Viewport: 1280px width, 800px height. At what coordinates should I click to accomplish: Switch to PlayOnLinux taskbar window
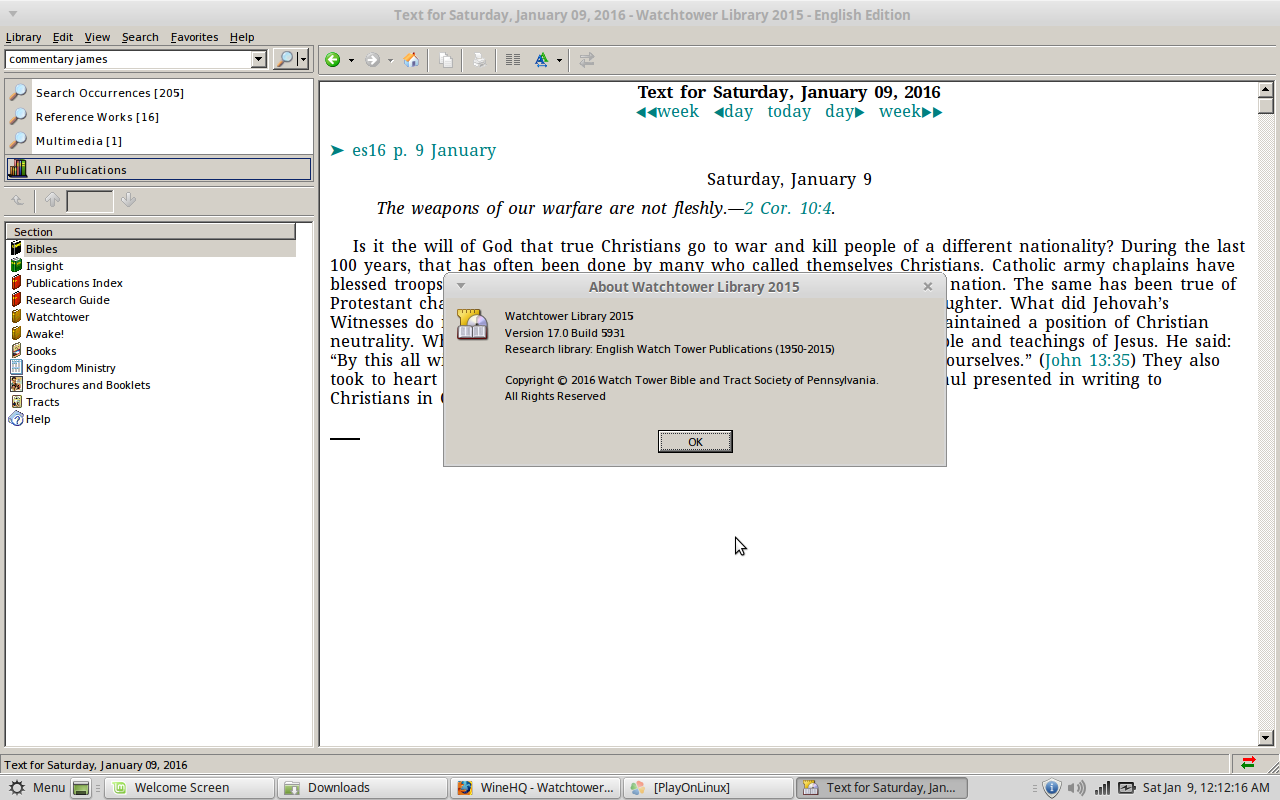(707, 788)
